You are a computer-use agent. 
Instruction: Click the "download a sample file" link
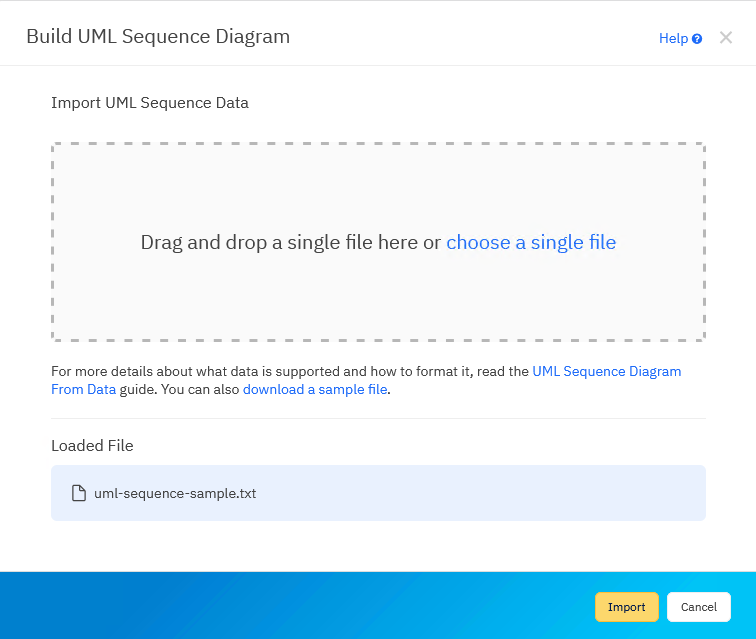[x=314, y=390]
